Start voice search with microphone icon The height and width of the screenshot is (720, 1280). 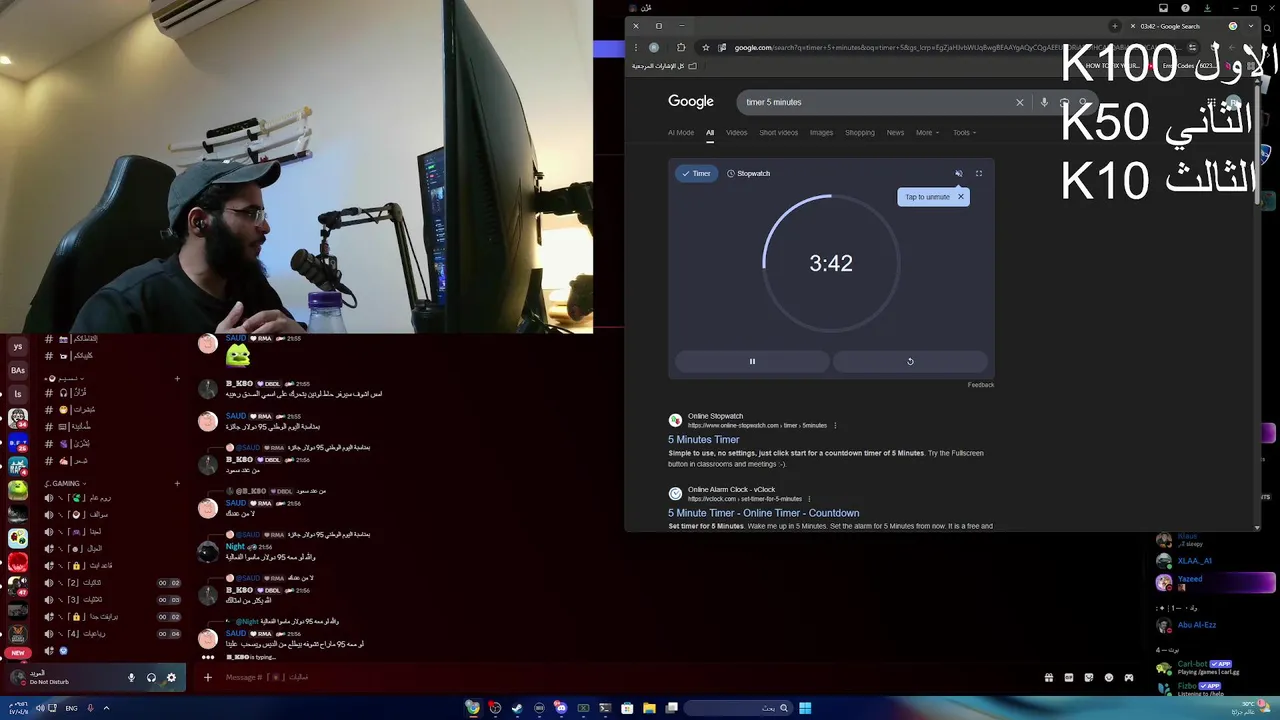click(1044, 102)
